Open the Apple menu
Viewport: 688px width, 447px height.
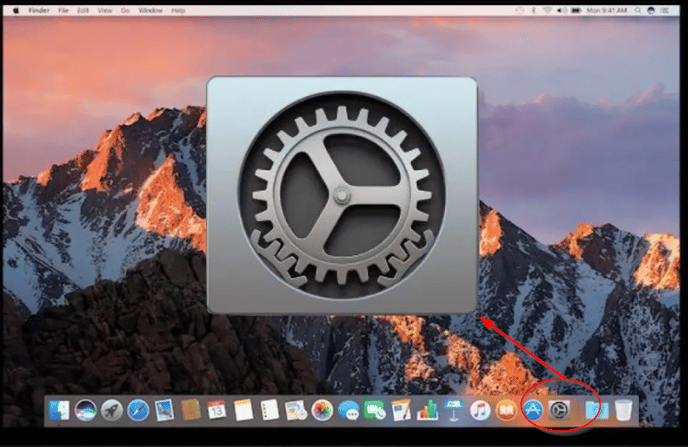[16, 10]
